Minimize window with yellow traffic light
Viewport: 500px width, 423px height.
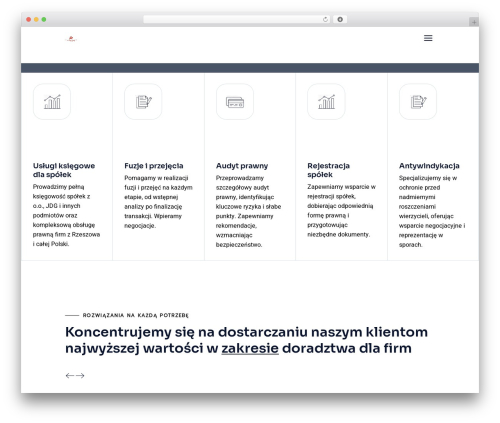pos(36,19)
